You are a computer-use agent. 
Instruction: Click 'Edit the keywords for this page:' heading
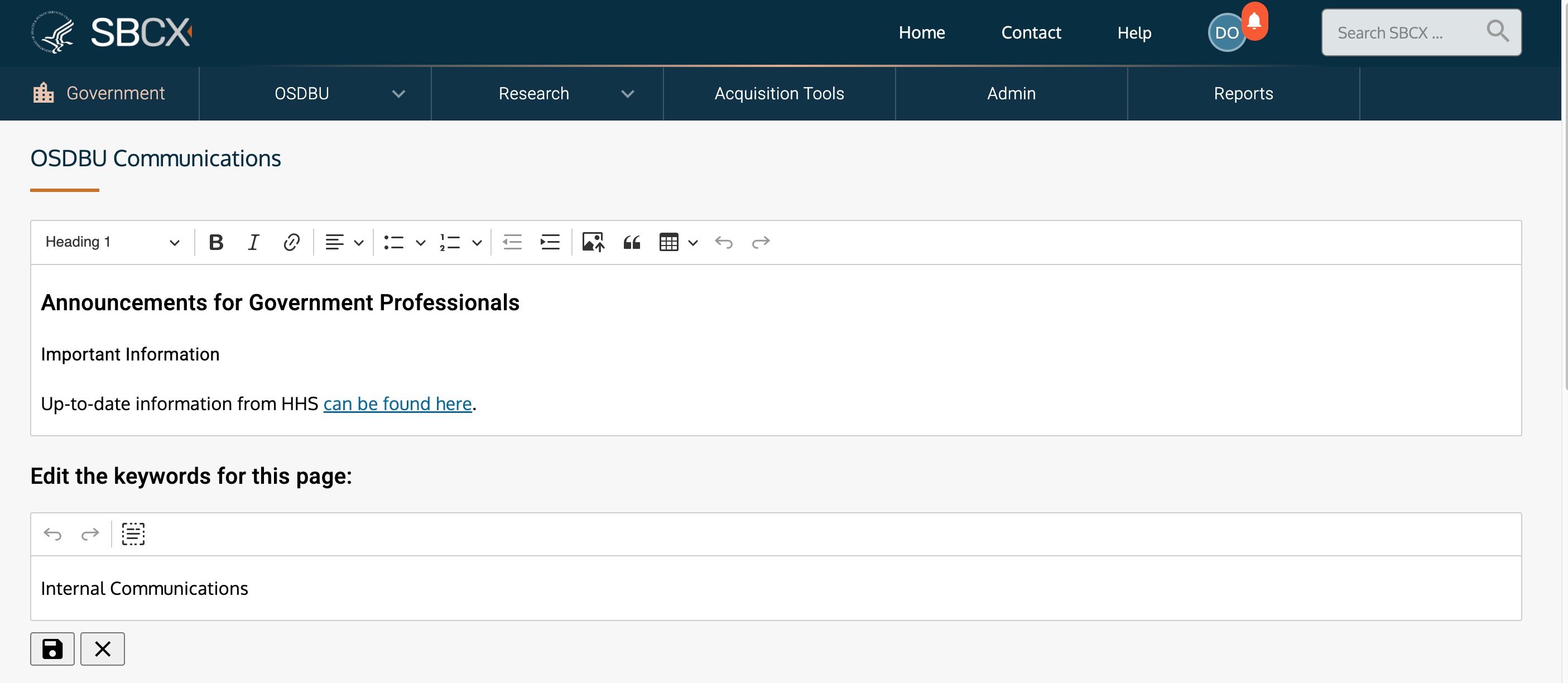pos(191,476)
